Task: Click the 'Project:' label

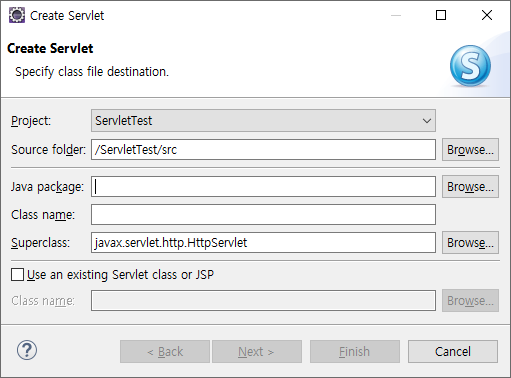Action: [x=31, y=121]
